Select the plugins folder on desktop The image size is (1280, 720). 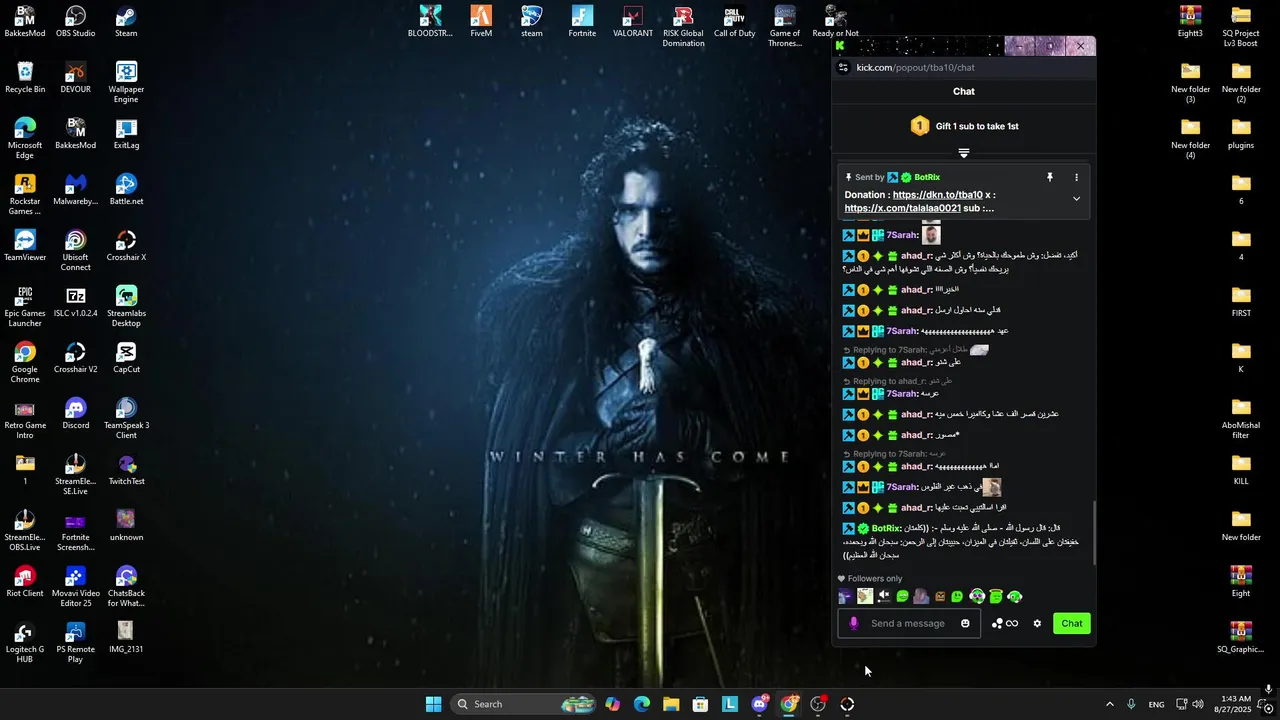[1241, 134]
